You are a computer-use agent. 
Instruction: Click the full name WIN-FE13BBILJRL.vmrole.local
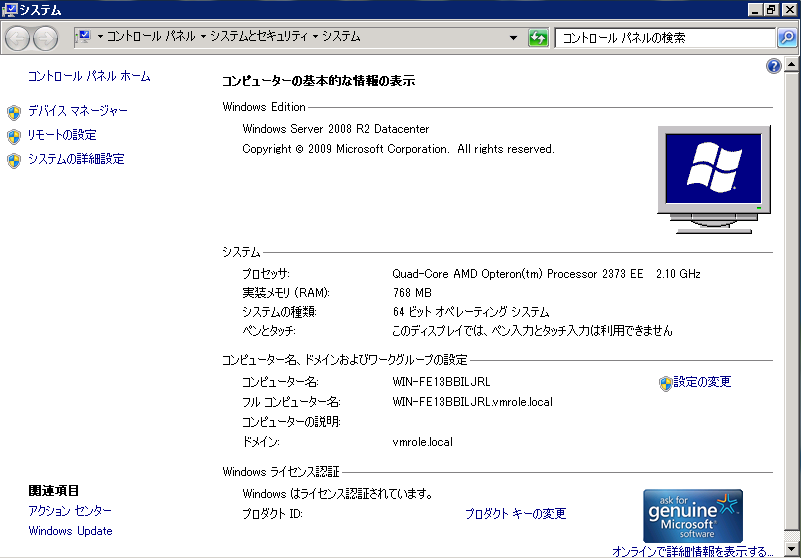(x=473, y=402)
